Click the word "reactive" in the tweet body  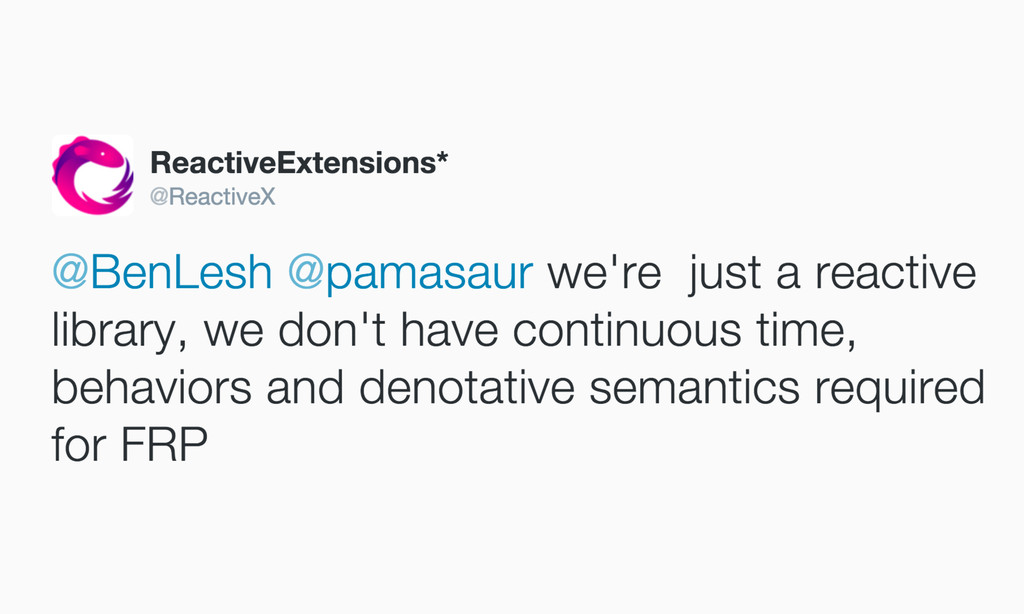coord(895,272)
